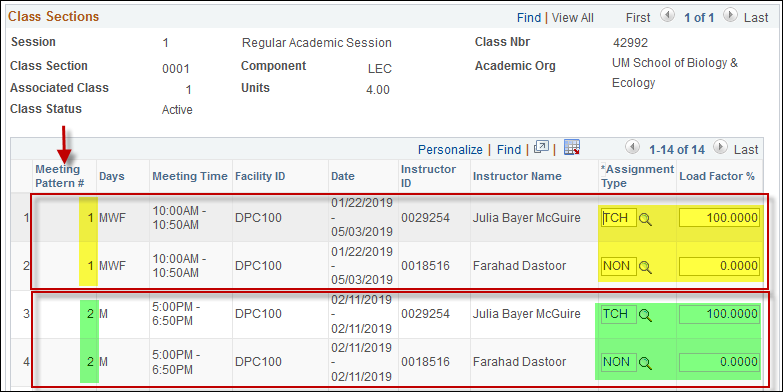The height and width of the screenshot is (392, 783).
Task: Click MWF days cell in row 1
Action: 112,218
